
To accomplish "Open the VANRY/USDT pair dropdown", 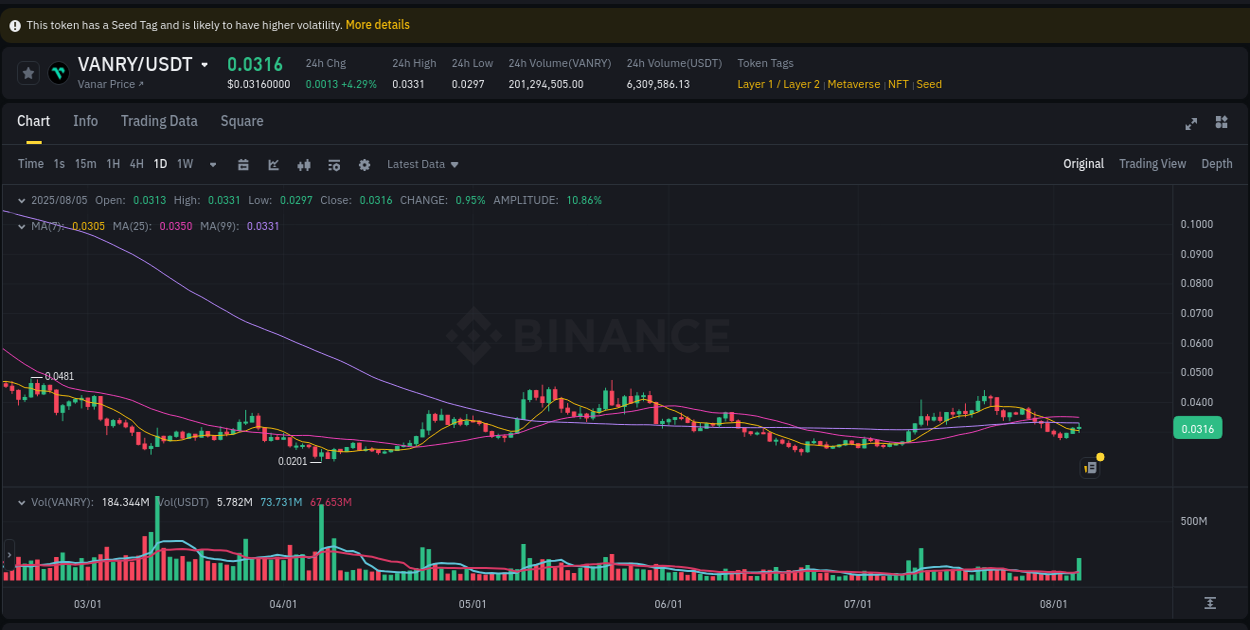I will click(205, 64).
